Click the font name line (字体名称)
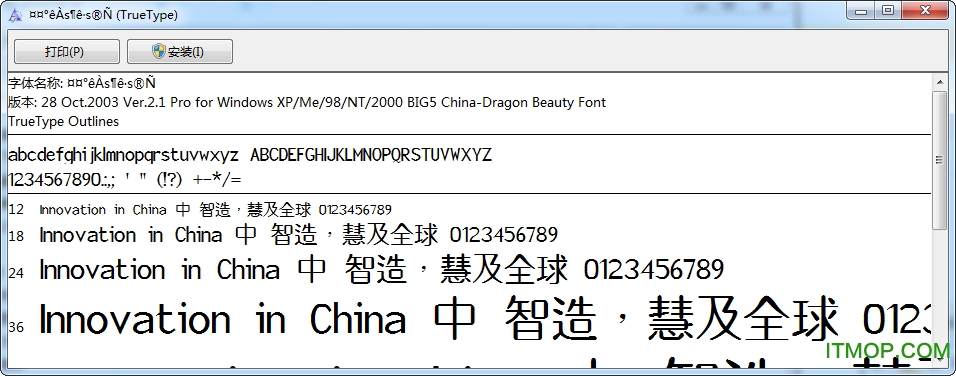This screenshot has width=956, height=376. (82, 83)
